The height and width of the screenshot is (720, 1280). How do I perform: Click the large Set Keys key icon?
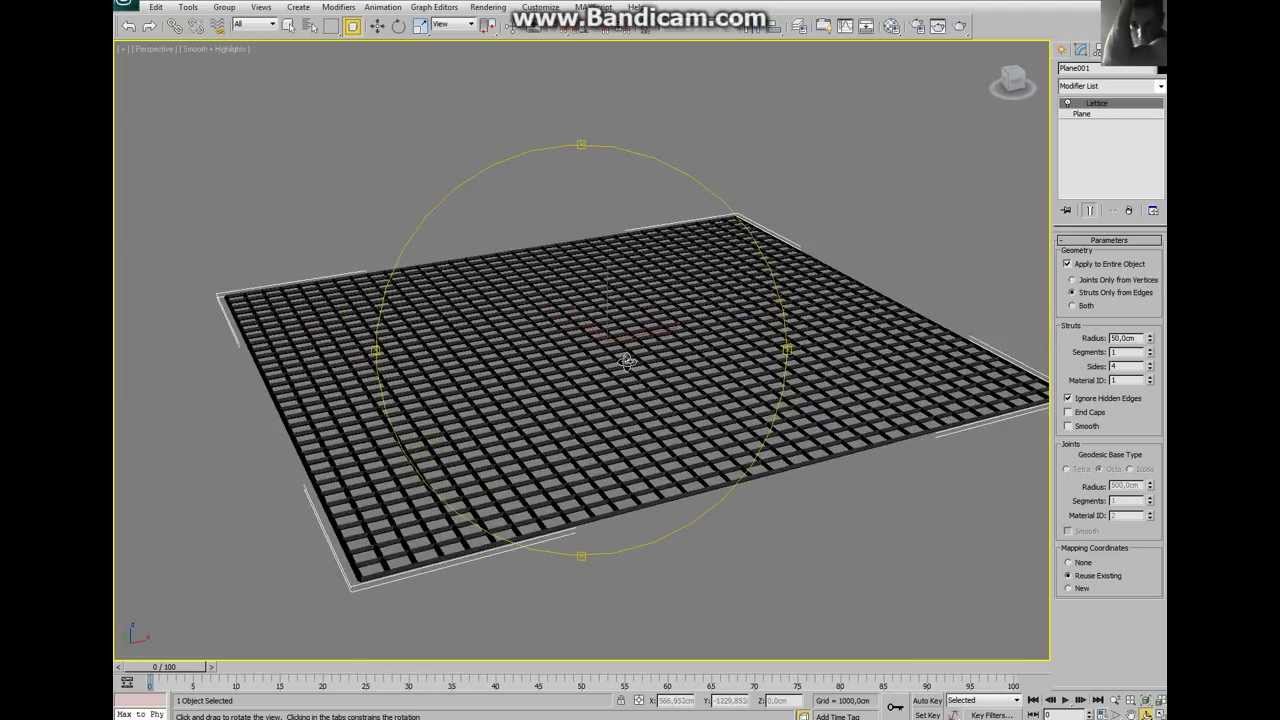click(x=895, y=707)
